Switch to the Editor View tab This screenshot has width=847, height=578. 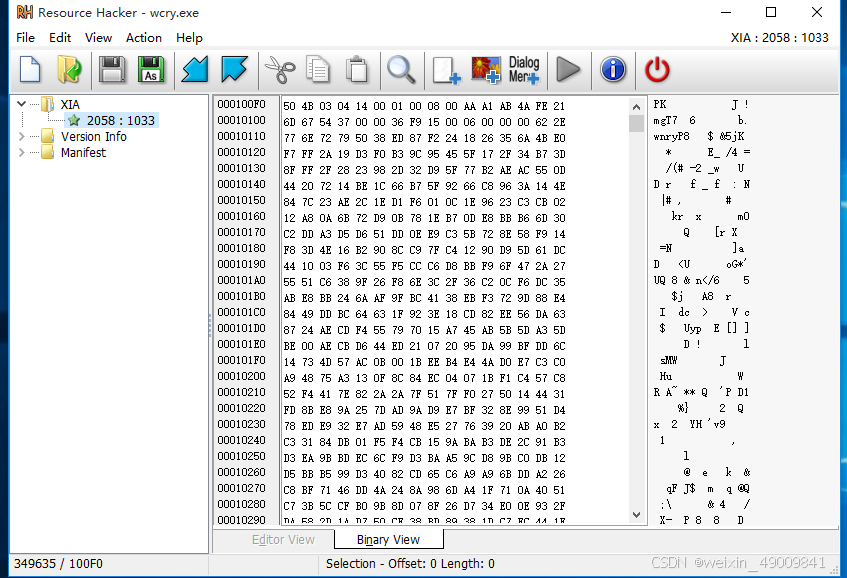(x=283, y=540)
